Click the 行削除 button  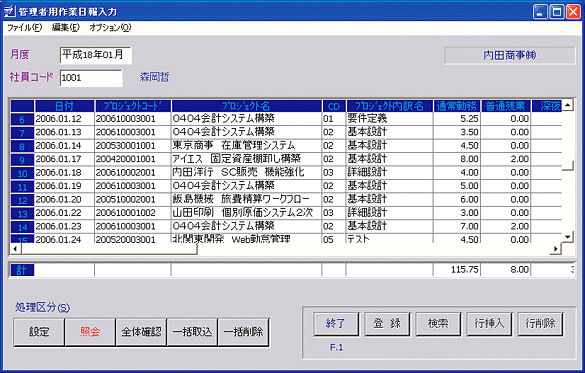point(541,324)
